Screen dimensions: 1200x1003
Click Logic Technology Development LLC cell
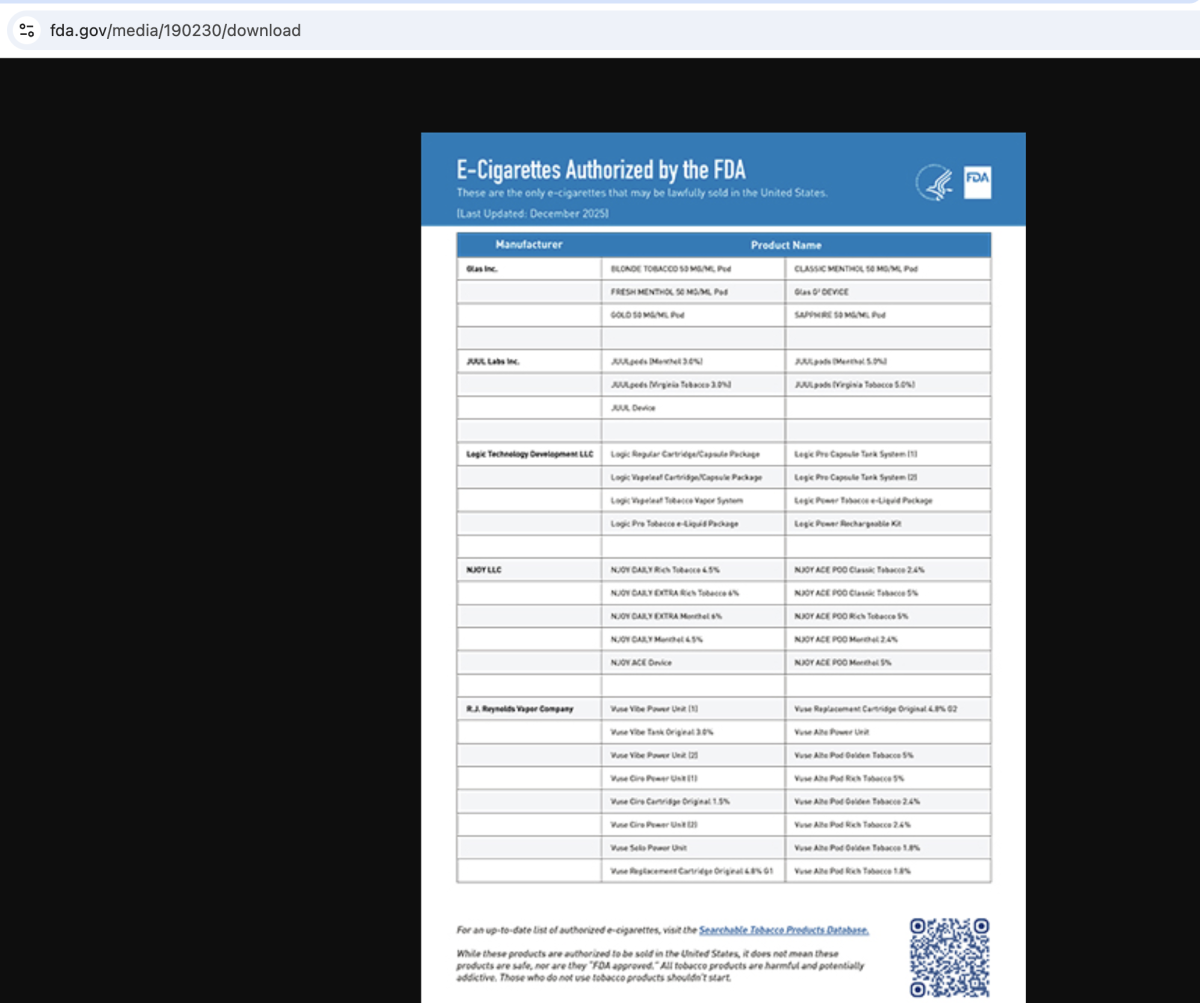[x=529, y=454]
